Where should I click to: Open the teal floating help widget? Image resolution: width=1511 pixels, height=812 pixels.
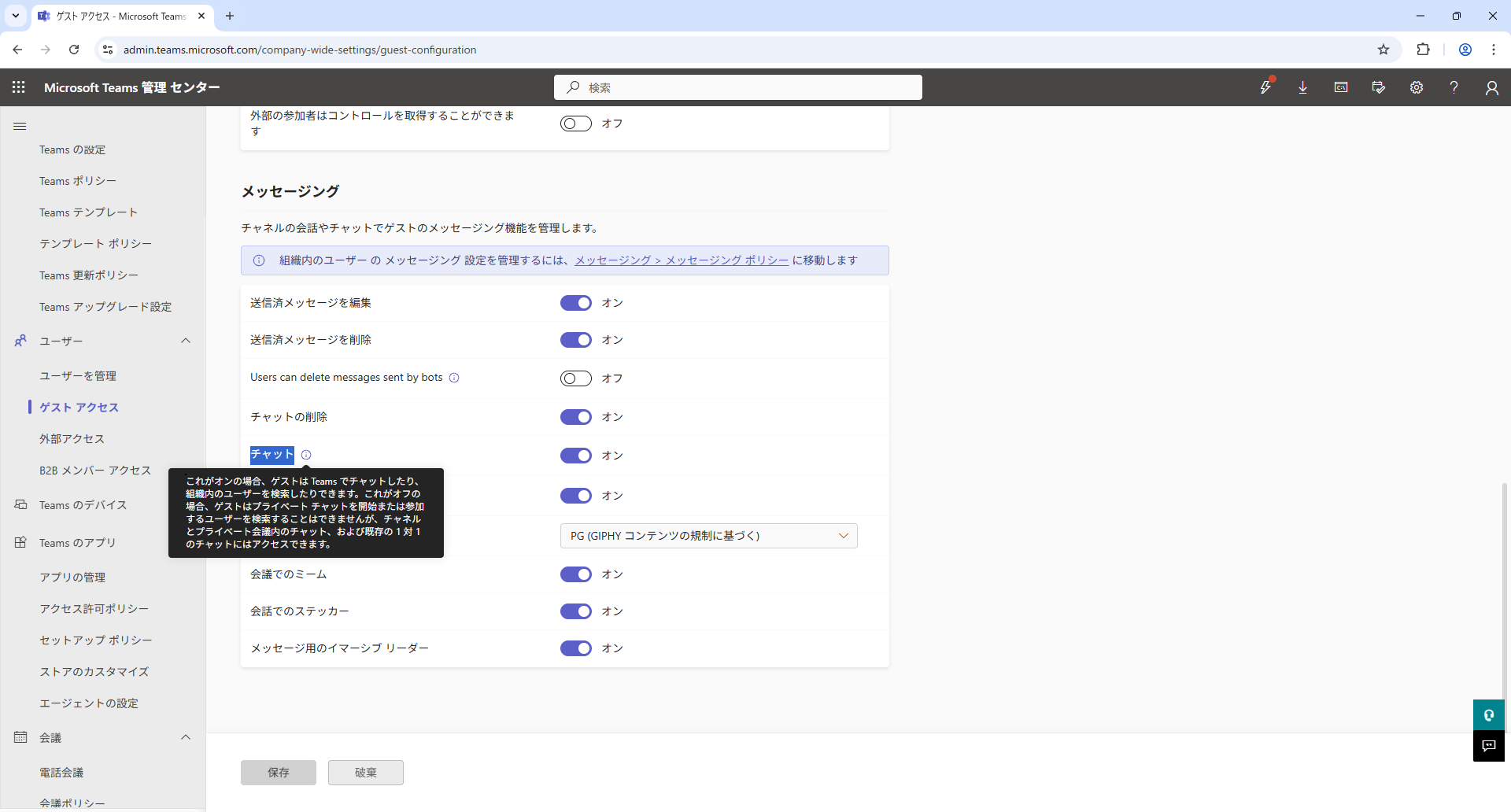click(1489, 715)
